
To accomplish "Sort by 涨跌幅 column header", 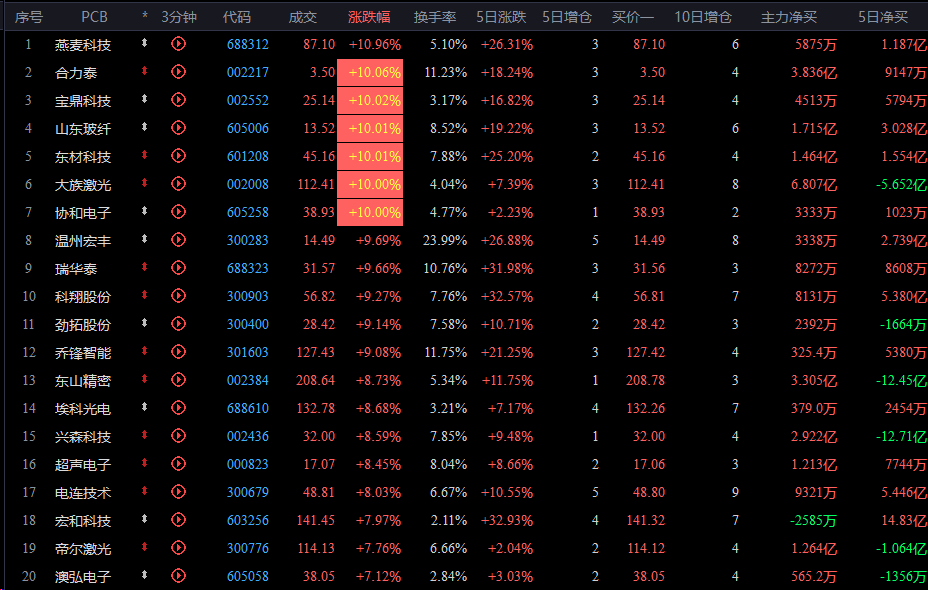I will click(369, 17).
